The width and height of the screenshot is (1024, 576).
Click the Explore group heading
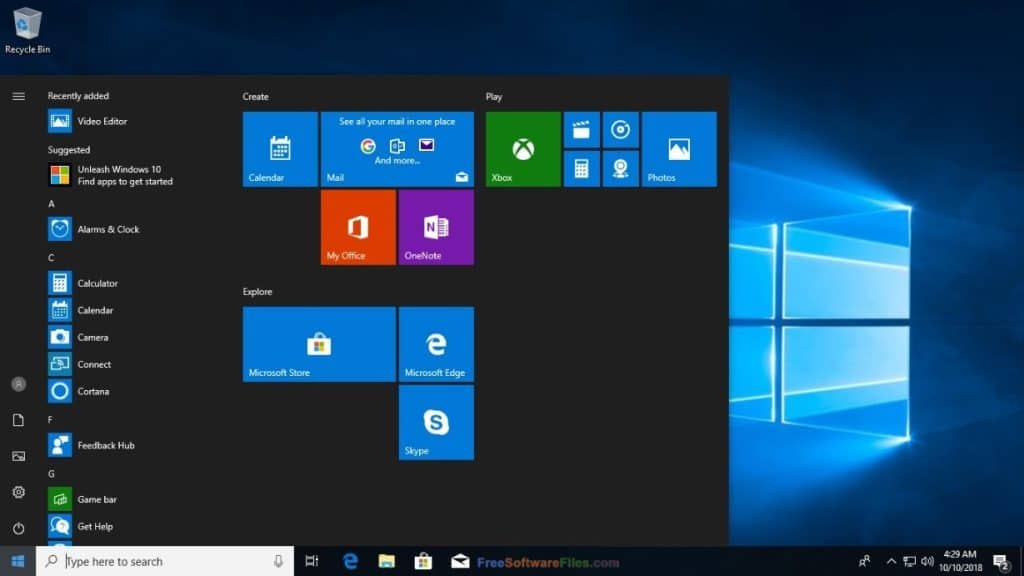coord(257,292)
